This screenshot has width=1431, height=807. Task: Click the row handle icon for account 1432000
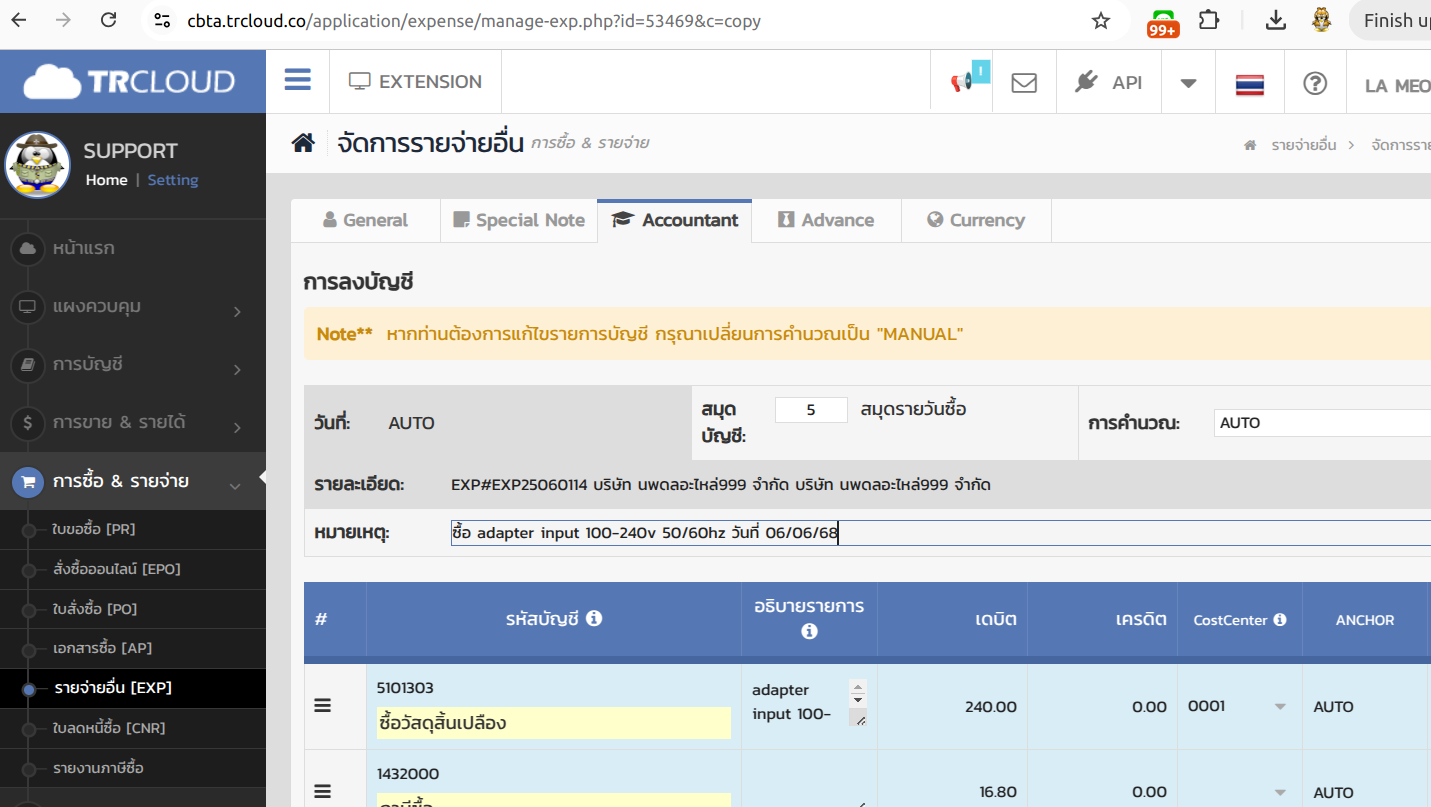(323, 792)
